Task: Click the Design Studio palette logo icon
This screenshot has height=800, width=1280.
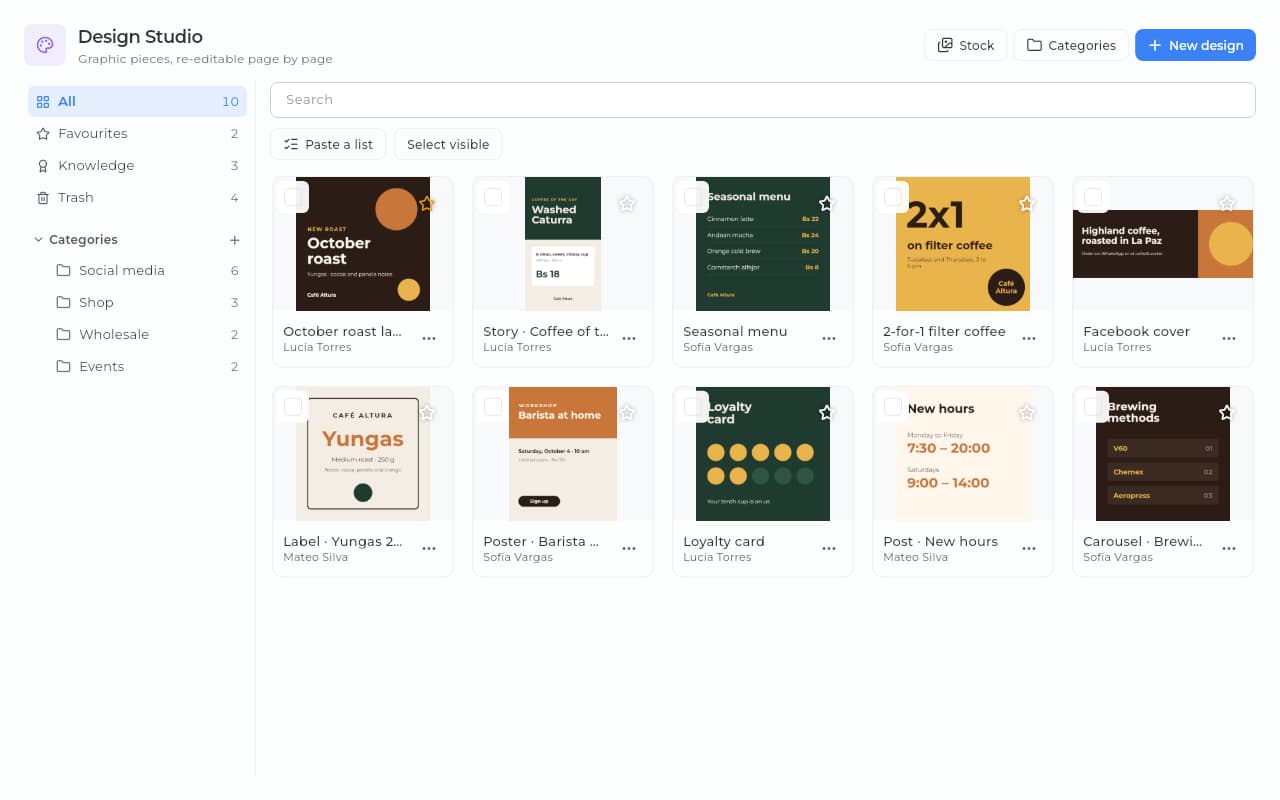Action: click(45, 45)
